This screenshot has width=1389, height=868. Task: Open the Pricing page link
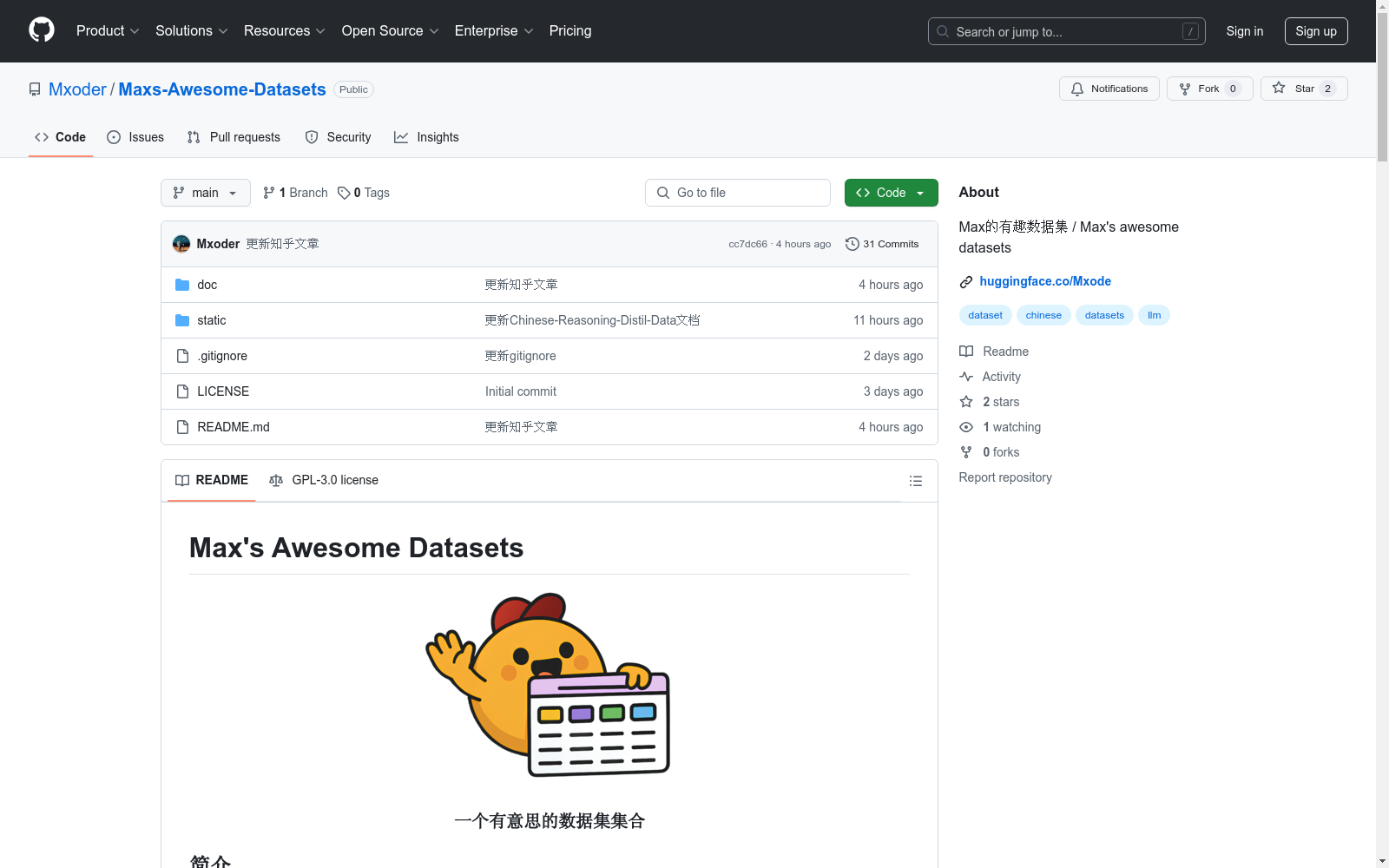coord(570,31)
